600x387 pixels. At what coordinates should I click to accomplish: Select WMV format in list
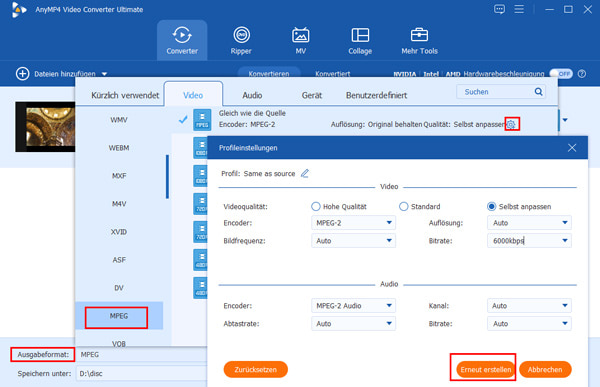pyautogui.click(x=119, y=120)
